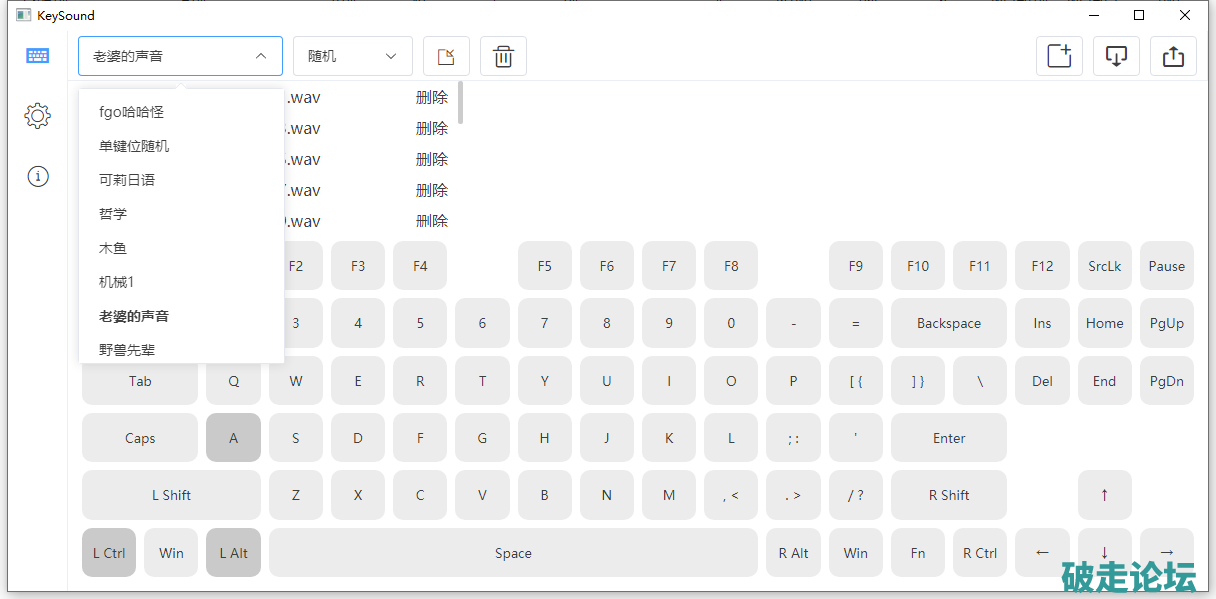
Task: Choose 木鱼 in the sound pack list
Action: [113, 248]
